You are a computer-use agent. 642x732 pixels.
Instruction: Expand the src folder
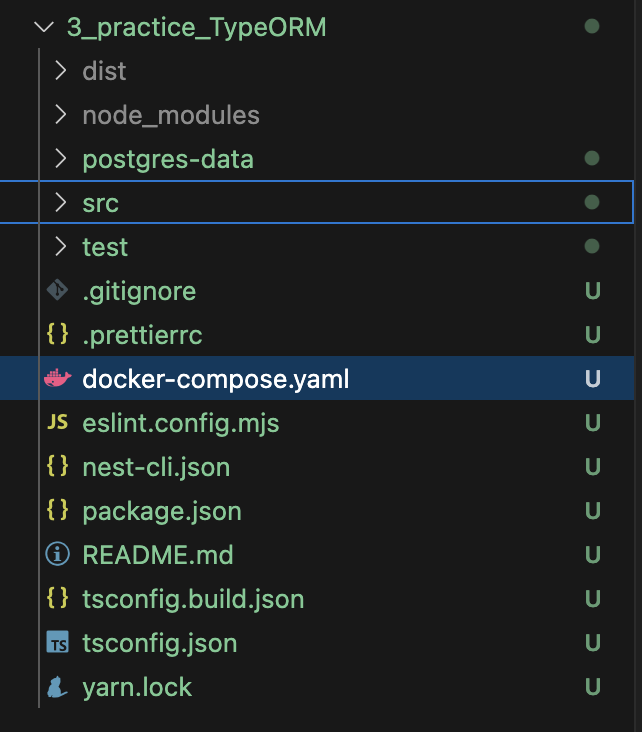[60, 203]
